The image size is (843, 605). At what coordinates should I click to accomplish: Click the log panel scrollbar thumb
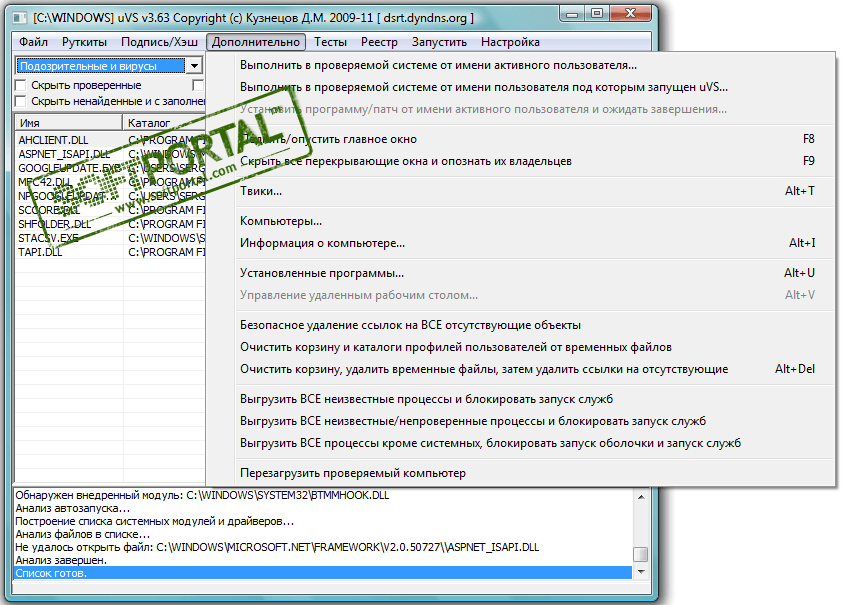point(641,554)
